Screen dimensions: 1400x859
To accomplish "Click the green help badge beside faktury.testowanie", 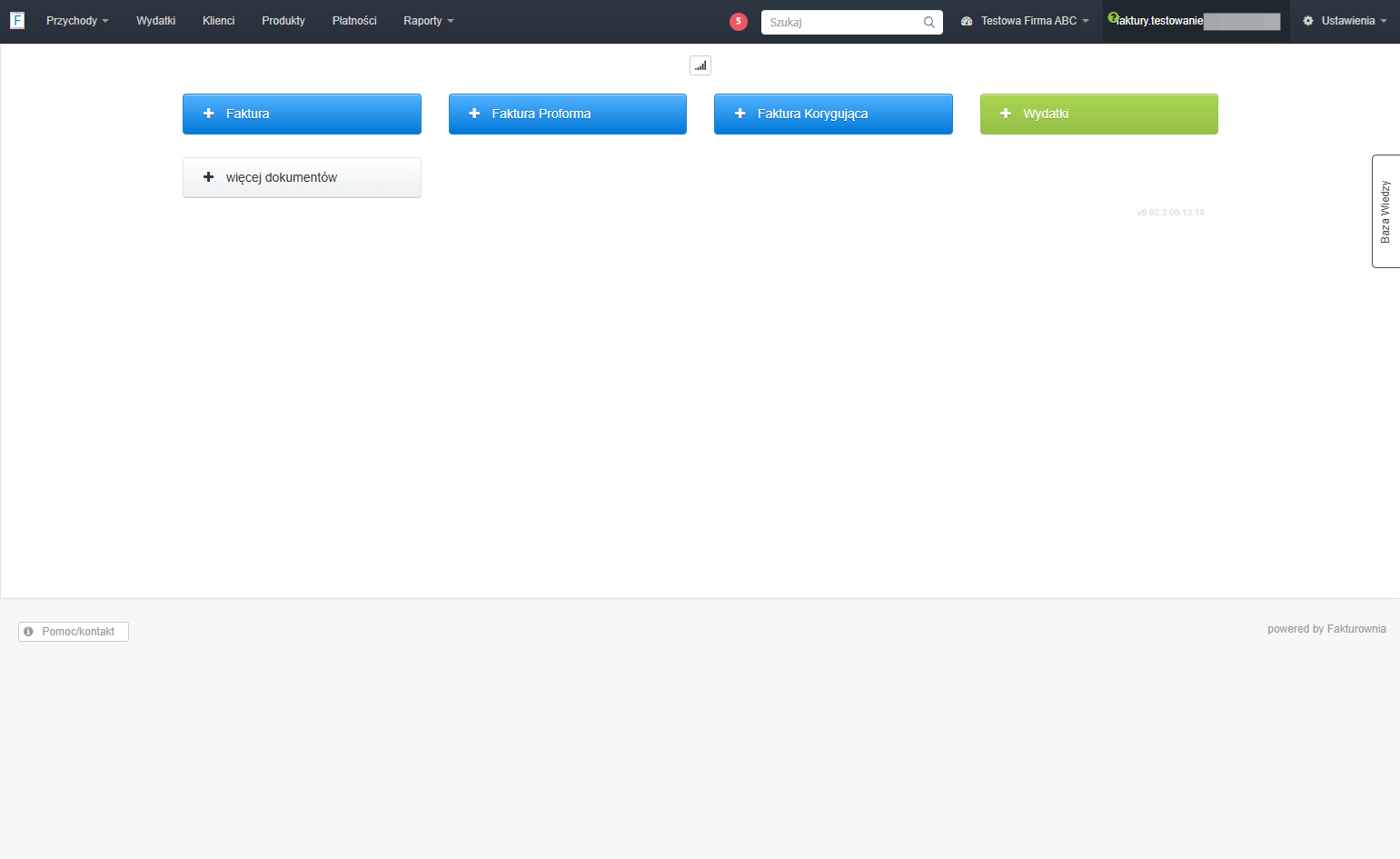I will tap(1113, 17).
